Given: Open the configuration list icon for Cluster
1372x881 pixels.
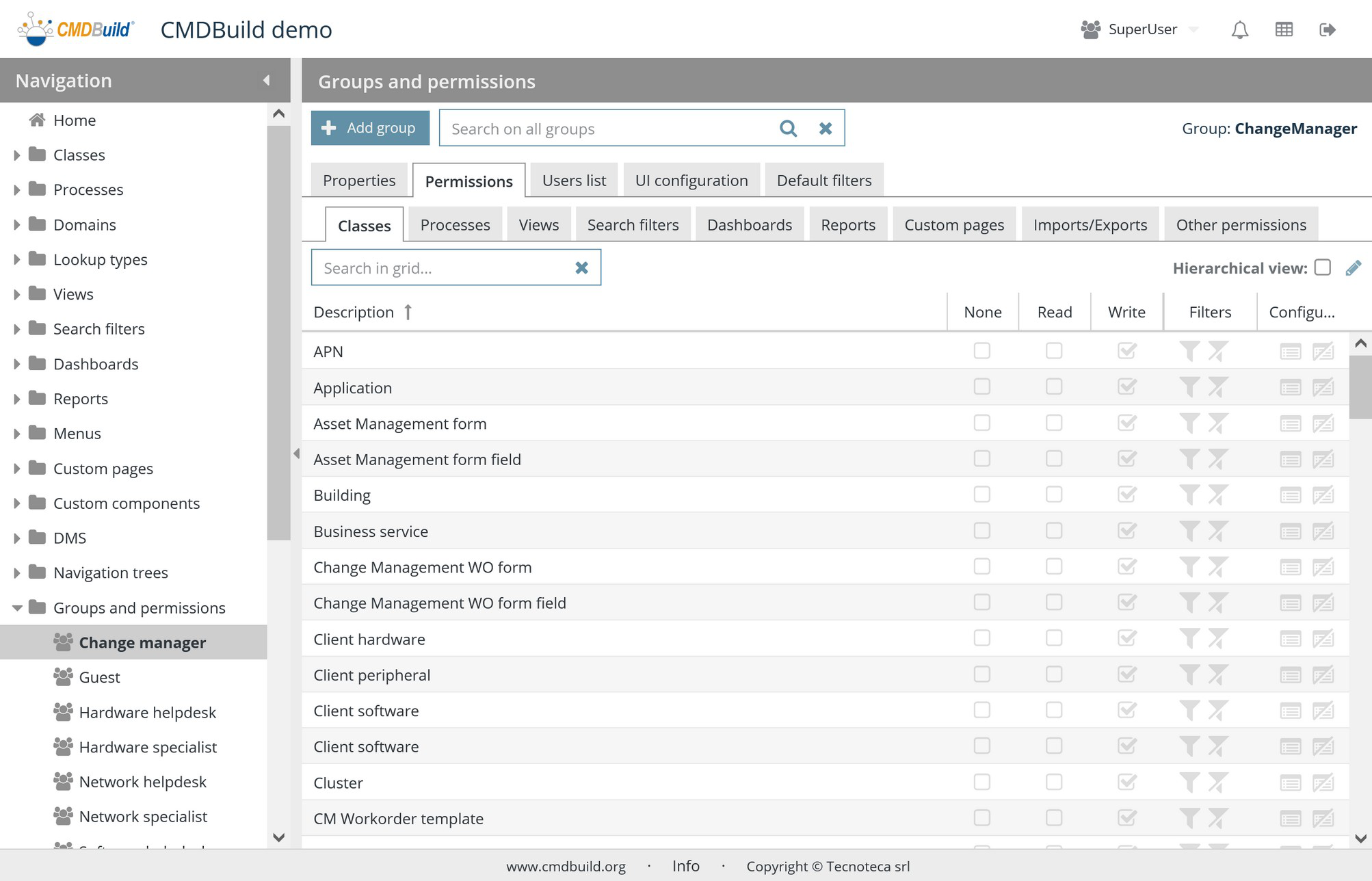Looking at the screenshot, I should tap(1290, 783).
